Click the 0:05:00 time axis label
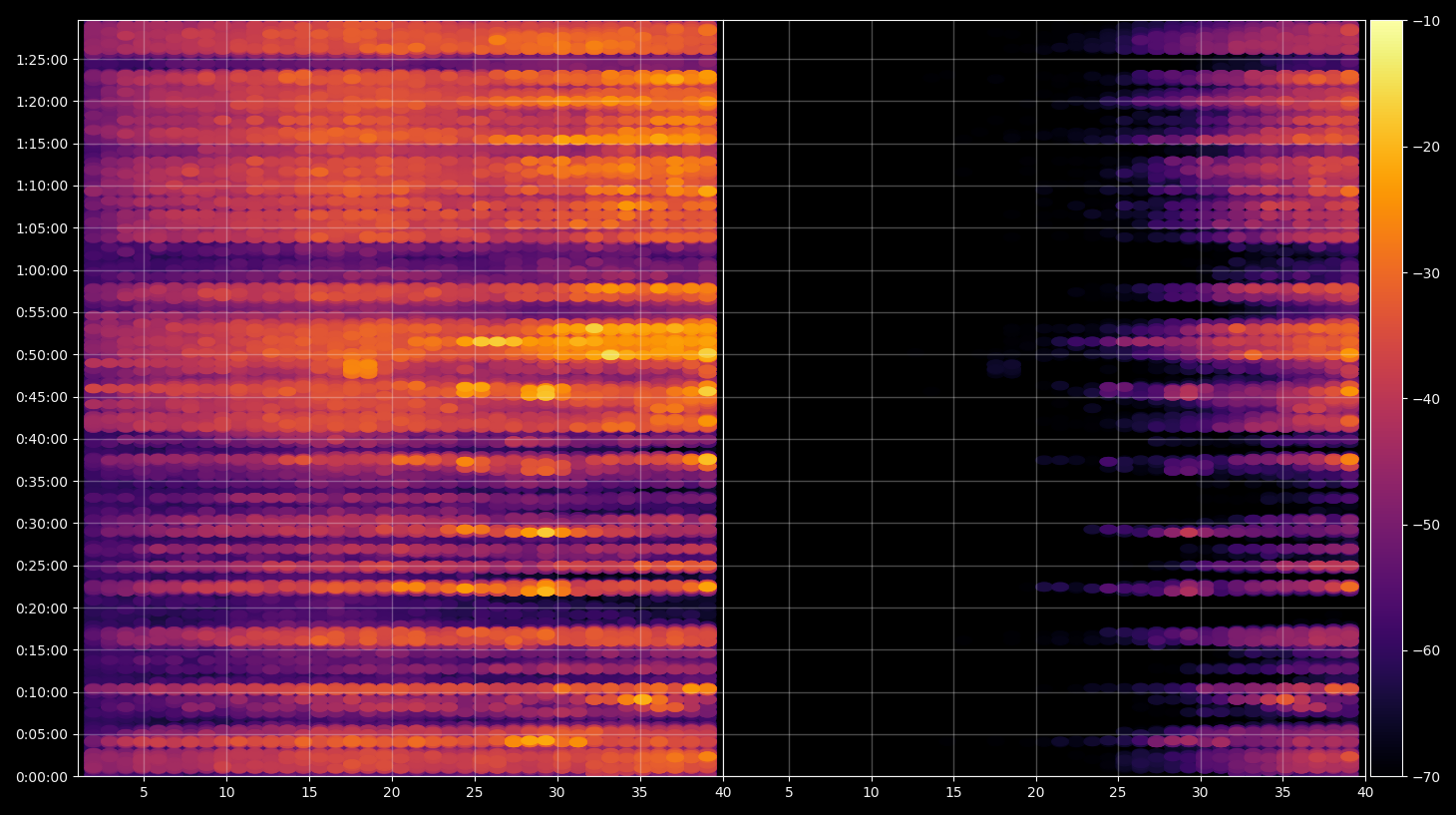Image resolution: width=1456 pixels, height=815 pixels. coord(42,735)
